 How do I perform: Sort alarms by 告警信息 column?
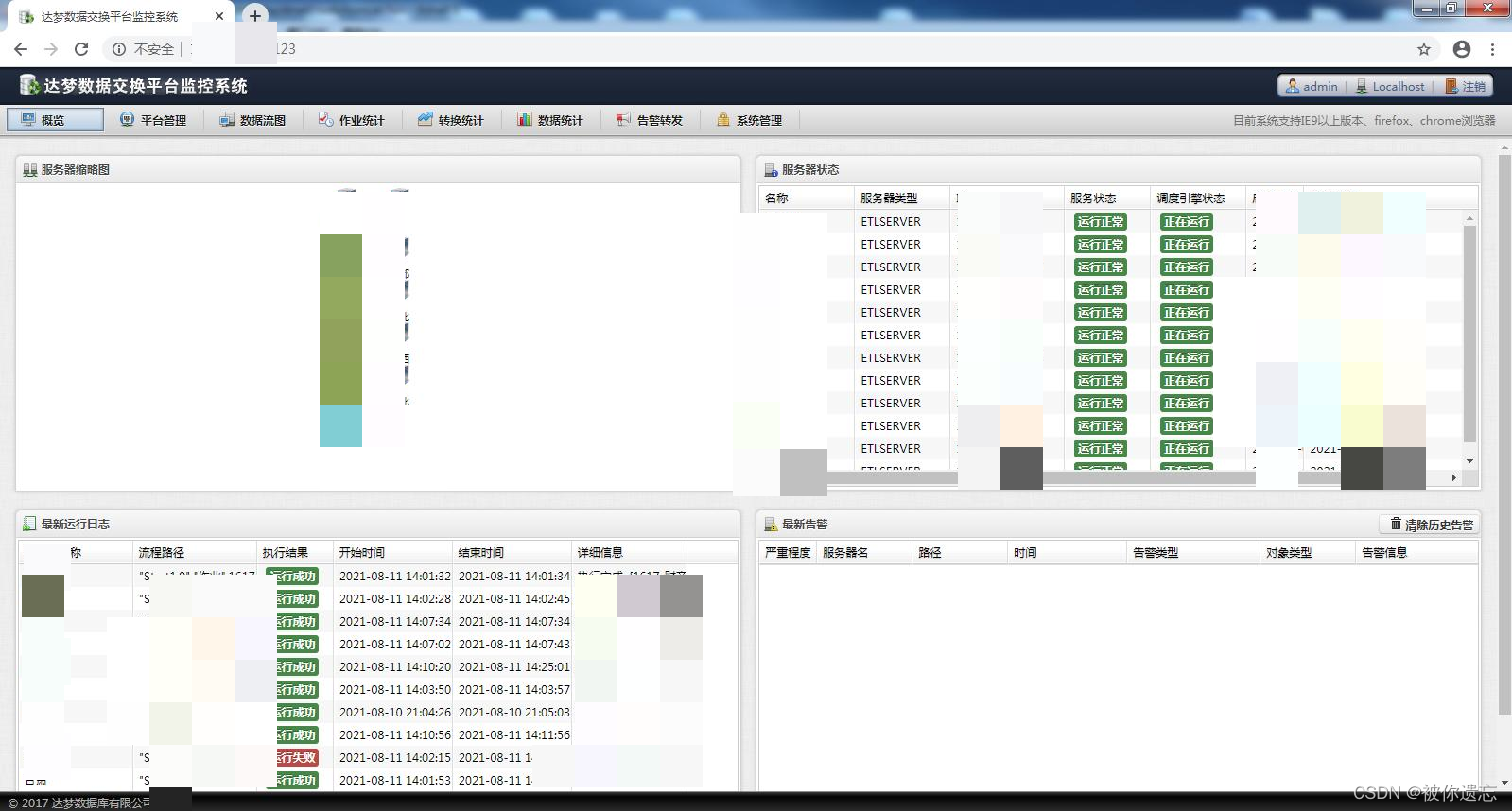1416,553
